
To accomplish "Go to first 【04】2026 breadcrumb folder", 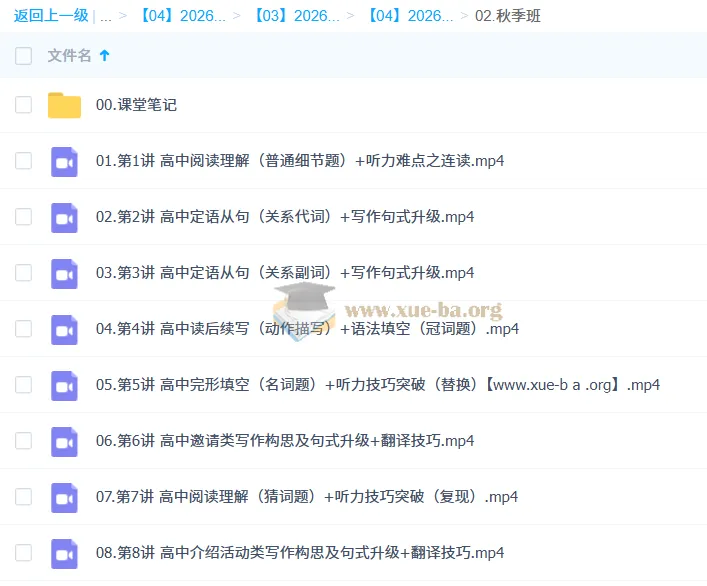I will 182,16.
